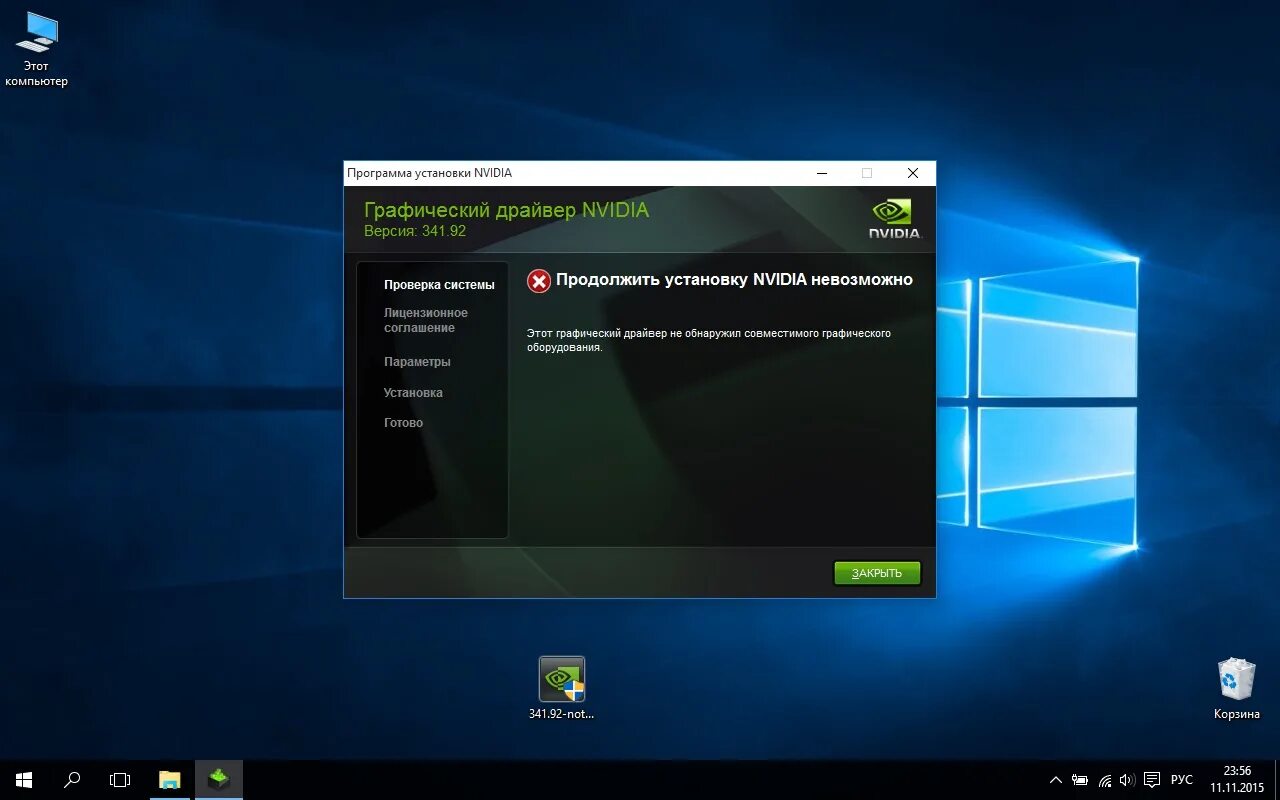Open Task View on the taskbar

click(x=120, y=780)
